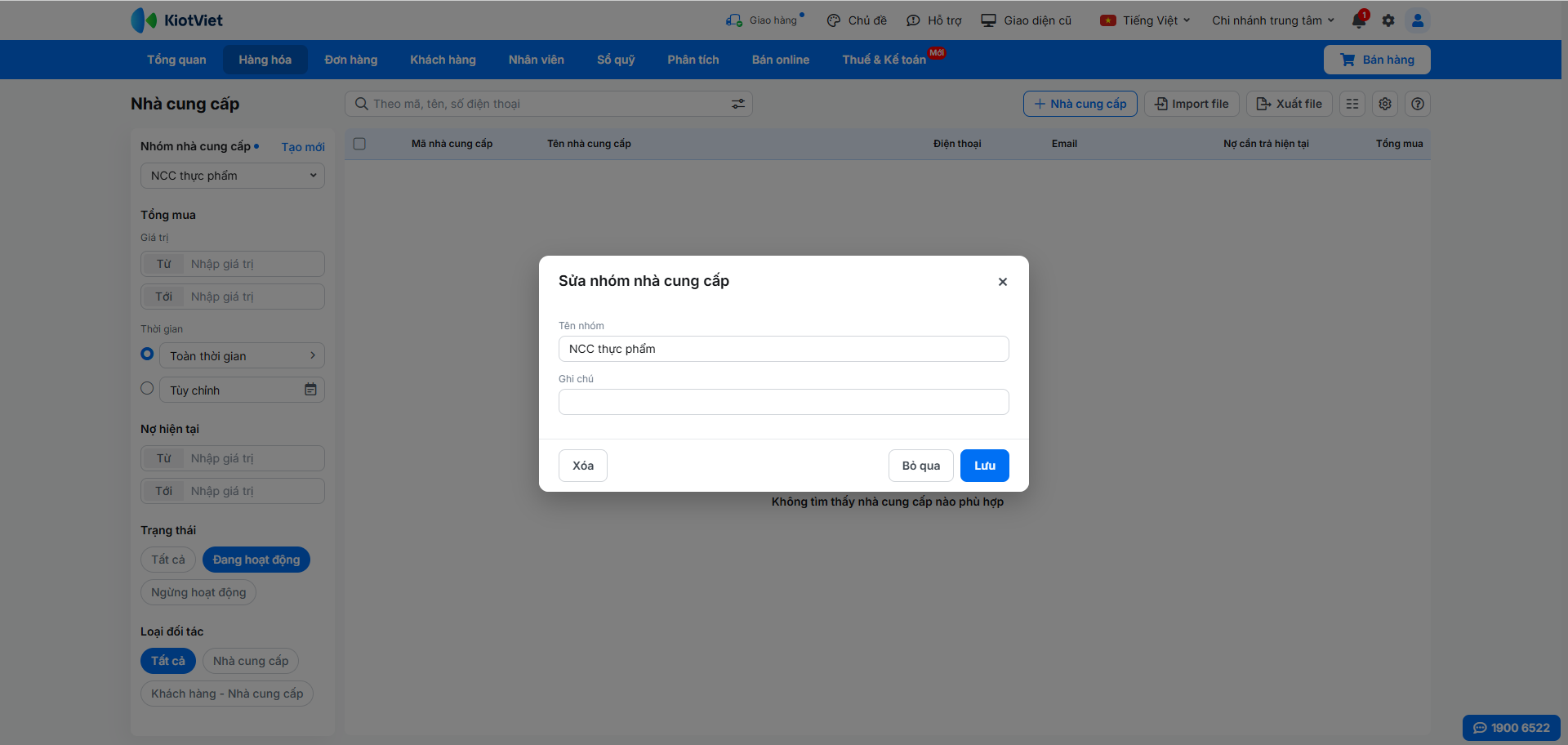
Task: Click the KiotViet logo
Action: click(176, 20)
